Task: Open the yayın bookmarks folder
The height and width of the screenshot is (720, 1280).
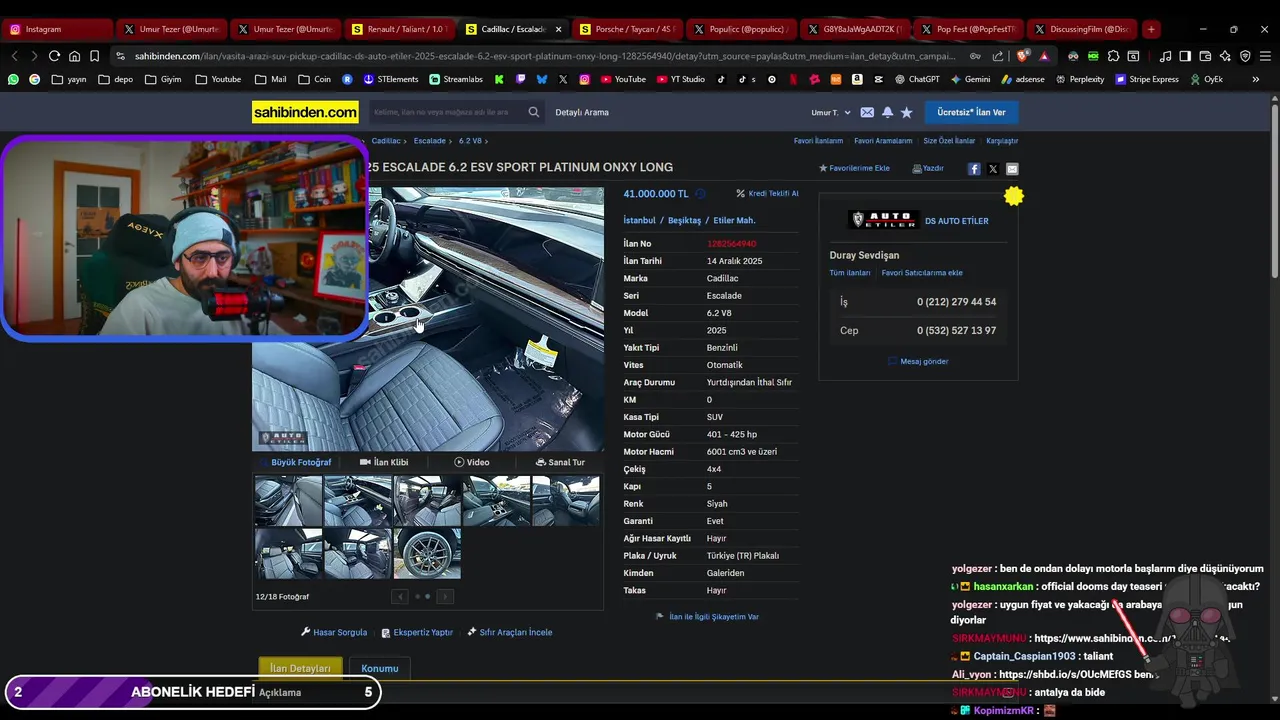Action: 68,79
